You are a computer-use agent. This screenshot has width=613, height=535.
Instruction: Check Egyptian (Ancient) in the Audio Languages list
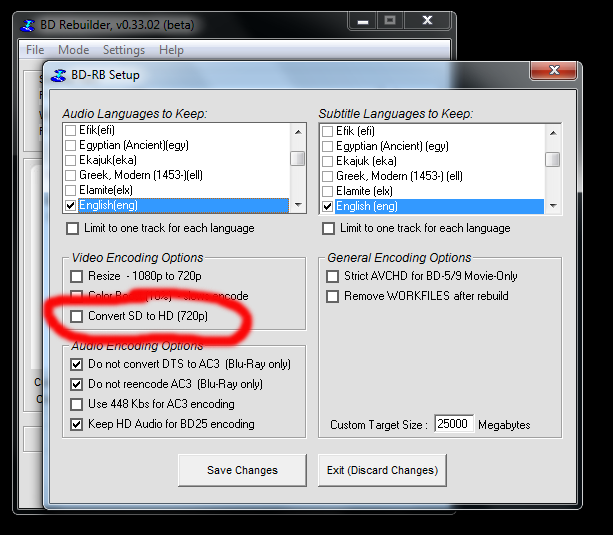[x=70, y=145]
